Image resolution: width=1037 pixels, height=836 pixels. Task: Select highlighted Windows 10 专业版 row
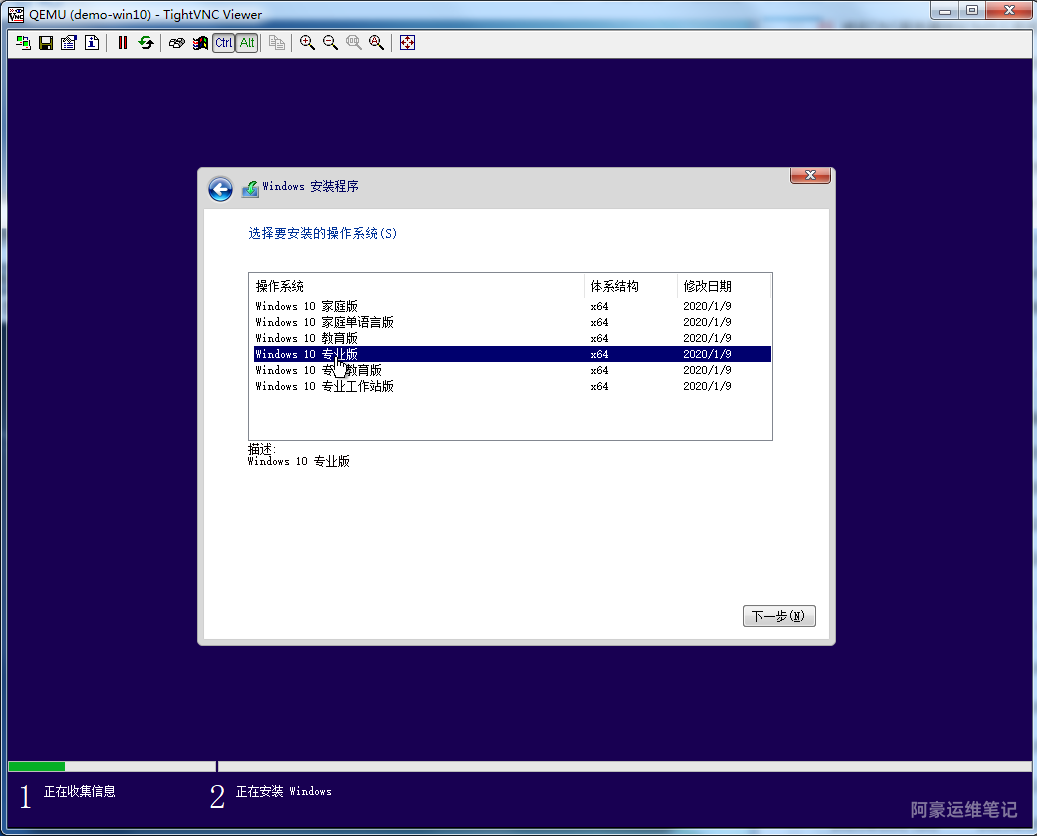click(513, 354)
